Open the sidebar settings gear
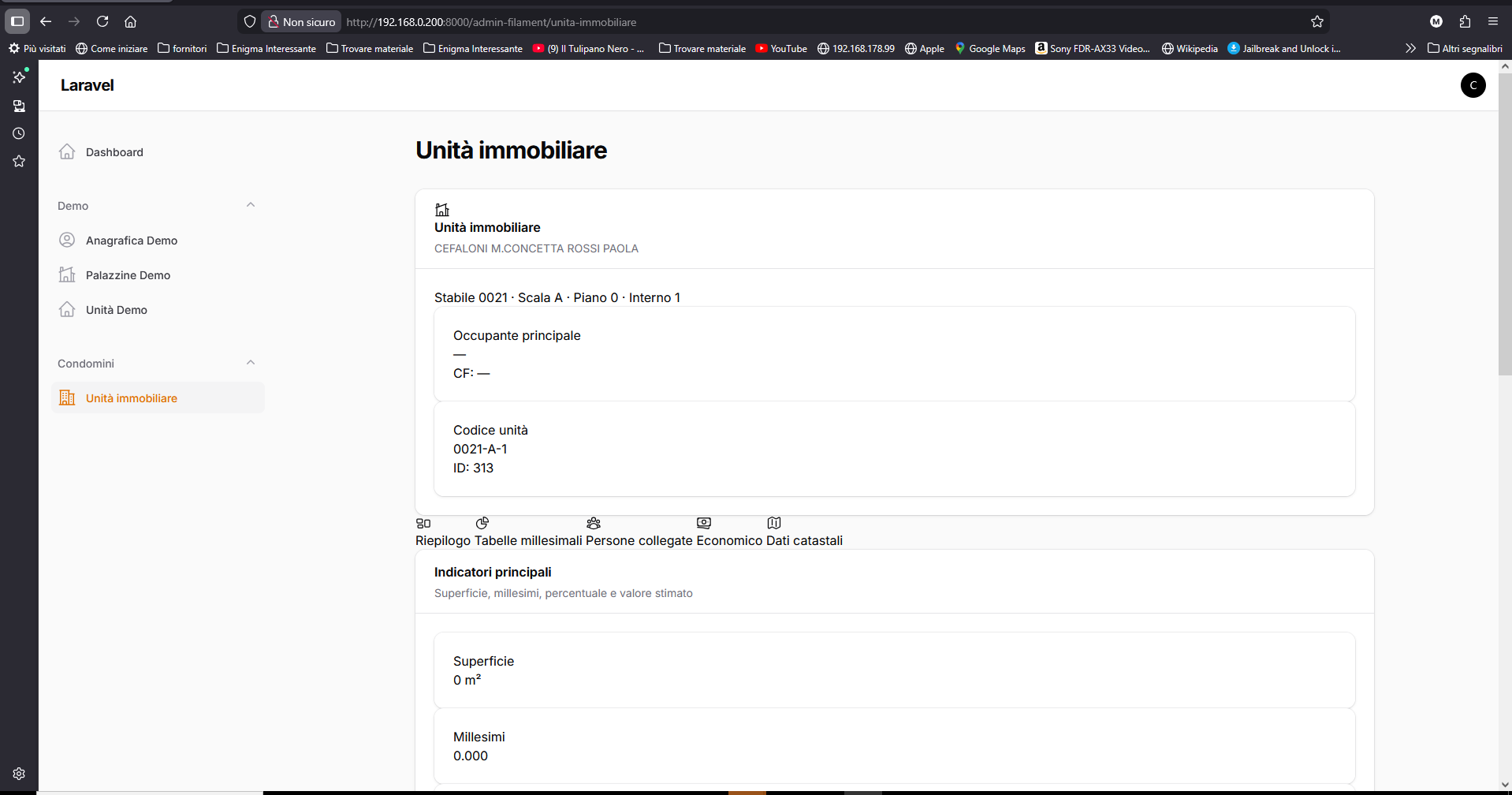1512x795 pixels. pos(19,774)
